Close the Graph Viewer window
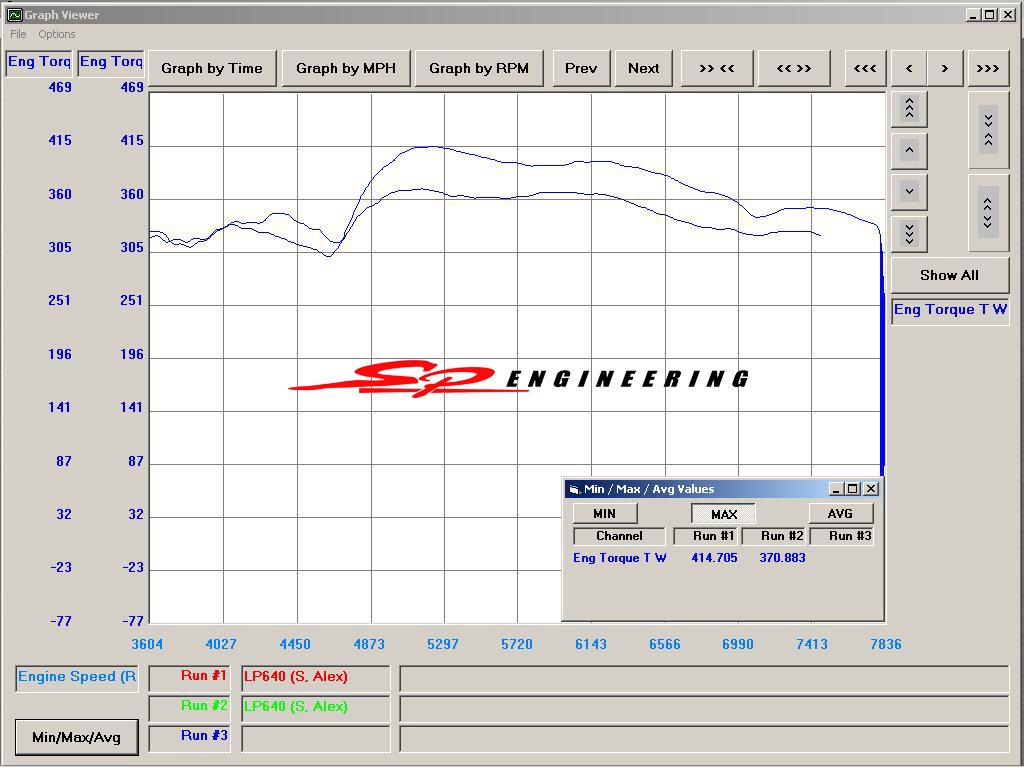This screenshot has height=768, width=1024. click(x=1008, y=14)
